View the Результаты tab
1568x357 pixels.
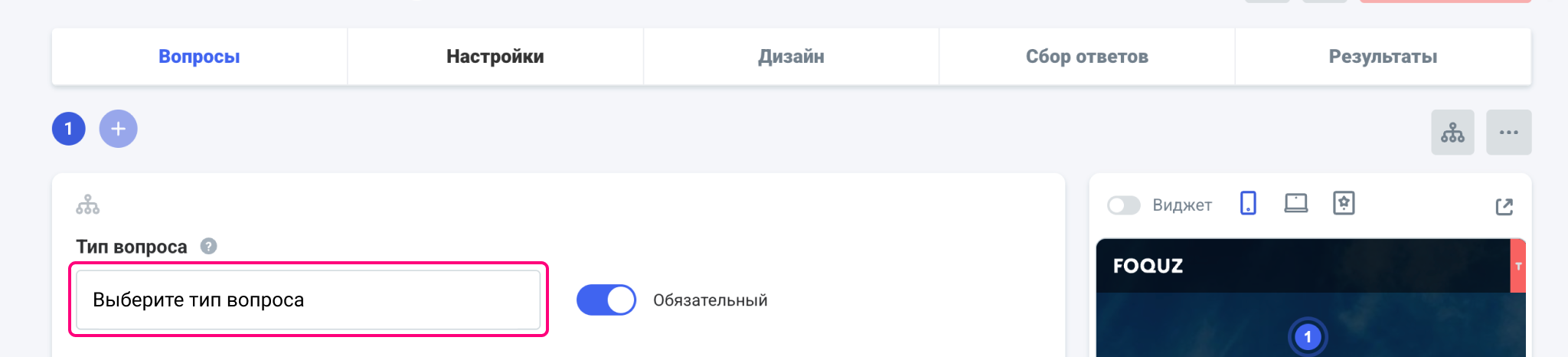click(1383, 57)
